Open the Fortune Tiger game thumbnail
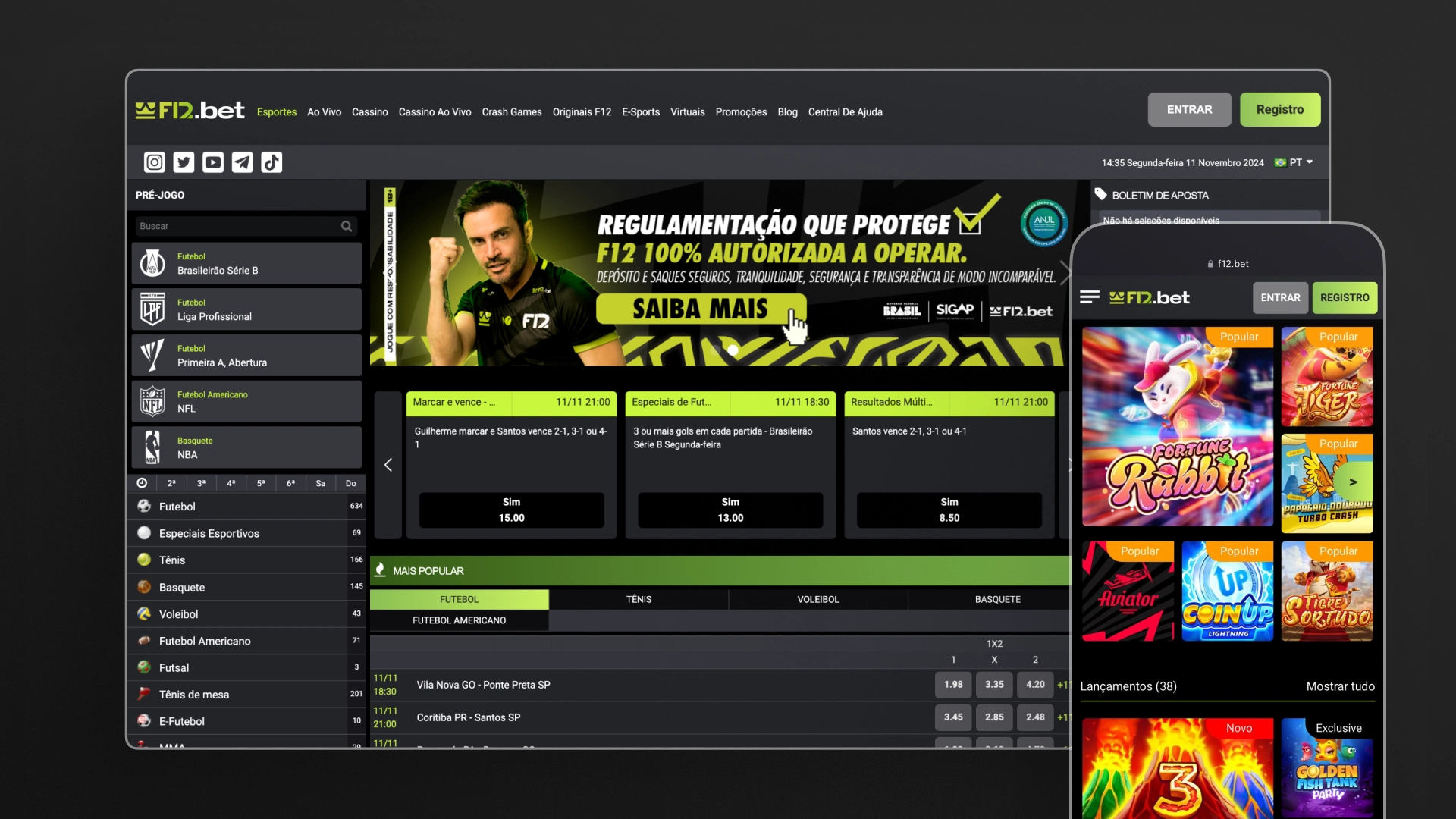 tap(1327, 377)
